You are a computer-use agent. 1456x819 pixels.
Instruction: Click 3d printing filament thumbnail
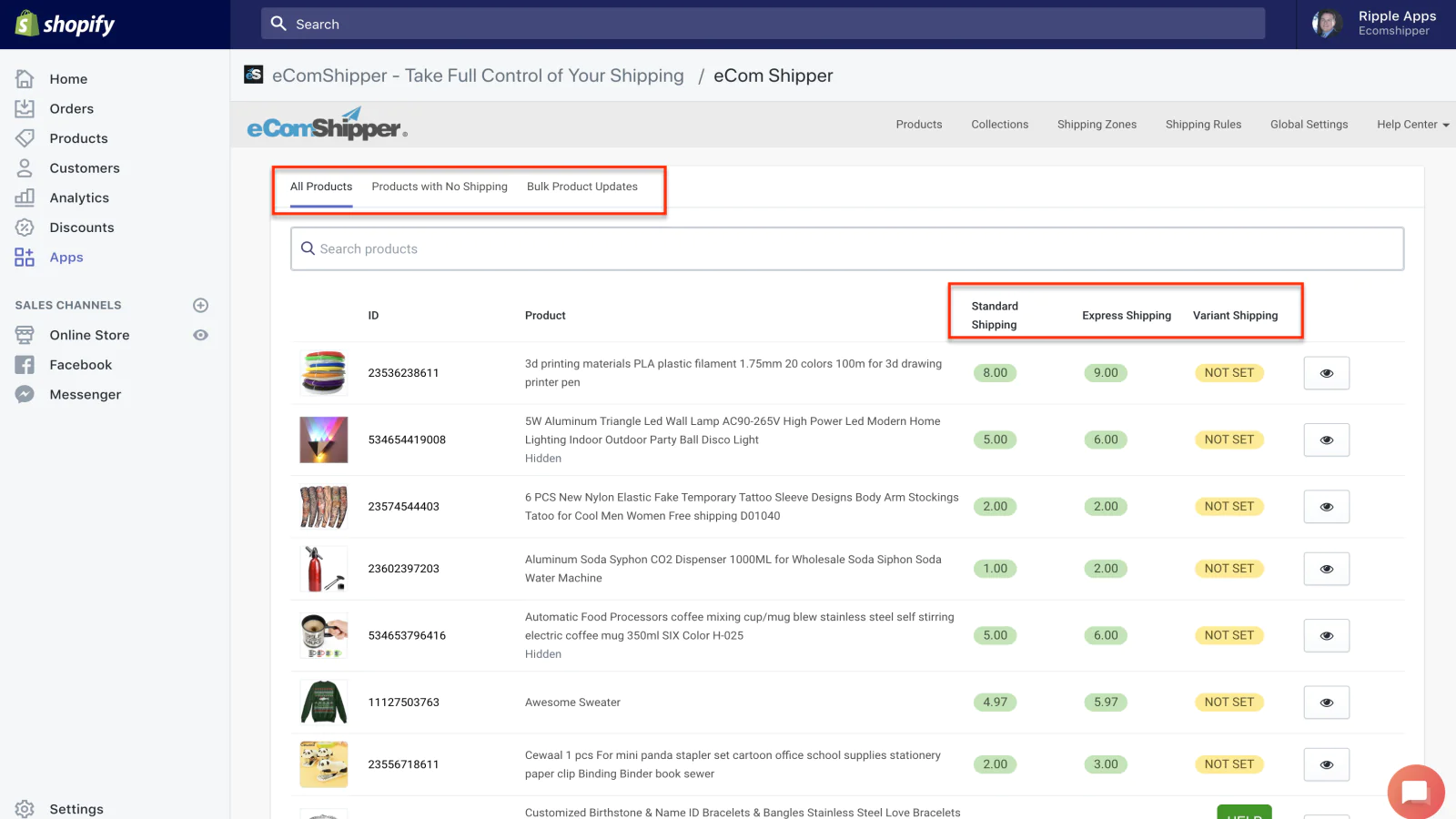pyautogui.click(x=324, y=372)
